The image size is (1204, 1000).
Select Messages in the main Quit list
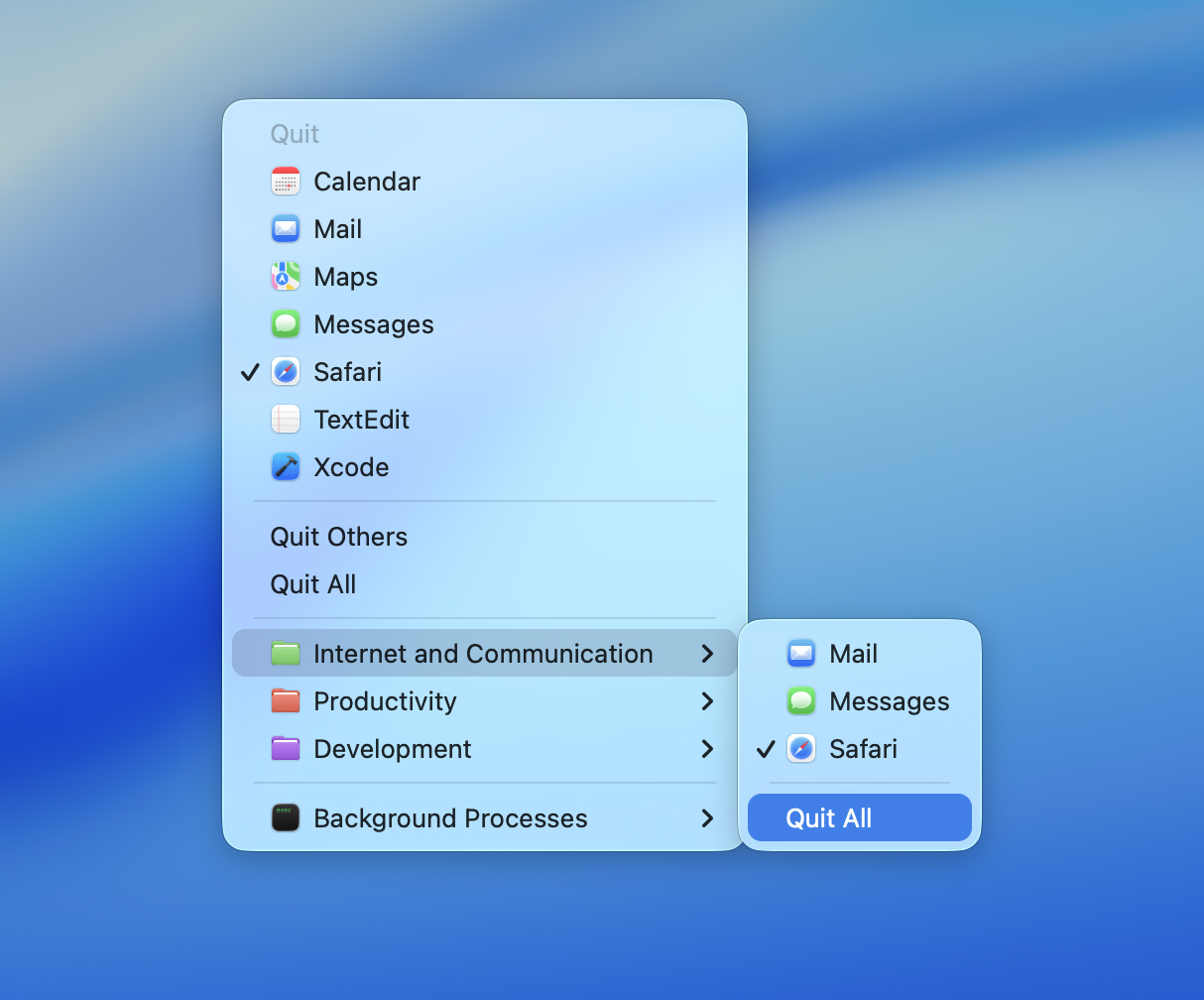373,324
